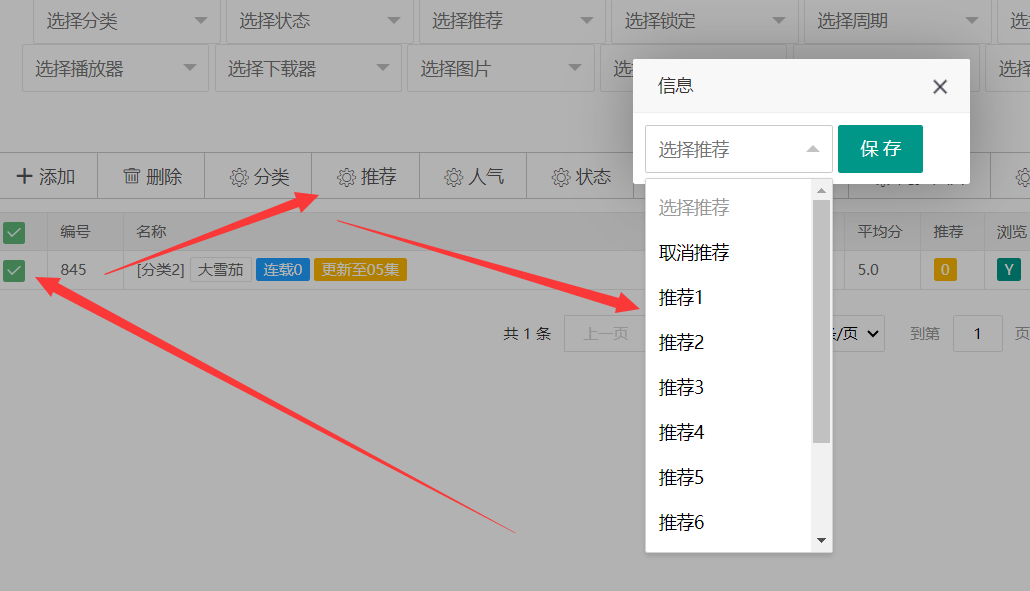
Task: Collapse the 选择推荐 dropdown in dialog
Action: [739, 149]
